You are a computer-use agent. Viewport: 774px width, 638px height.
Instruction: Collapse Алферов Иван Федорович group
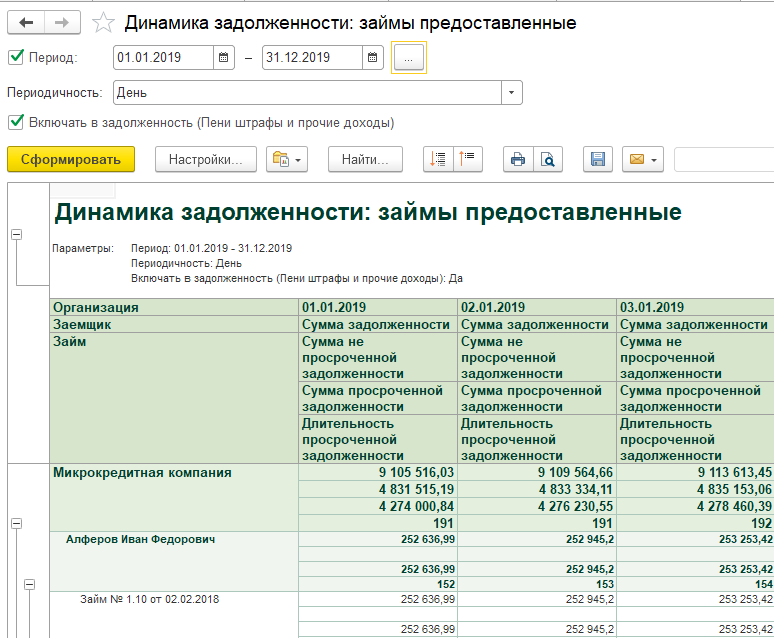click(30, 585)
